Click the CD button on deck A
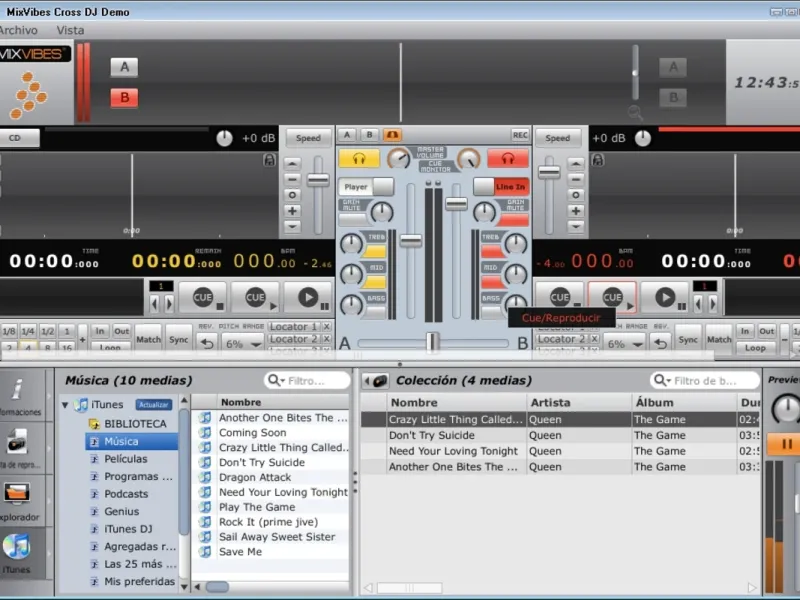Screen dimensions: 800x600 pyautogui.click(x=18, y=138)
